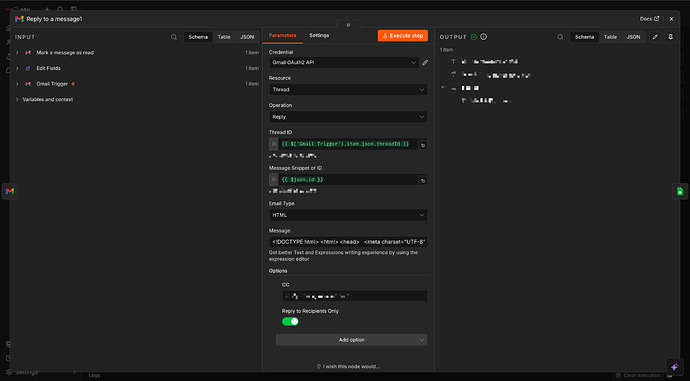This screenshot has height=381, width=690.
Task: Search the input panel with magnifier icon
Action: pos(174,37)
